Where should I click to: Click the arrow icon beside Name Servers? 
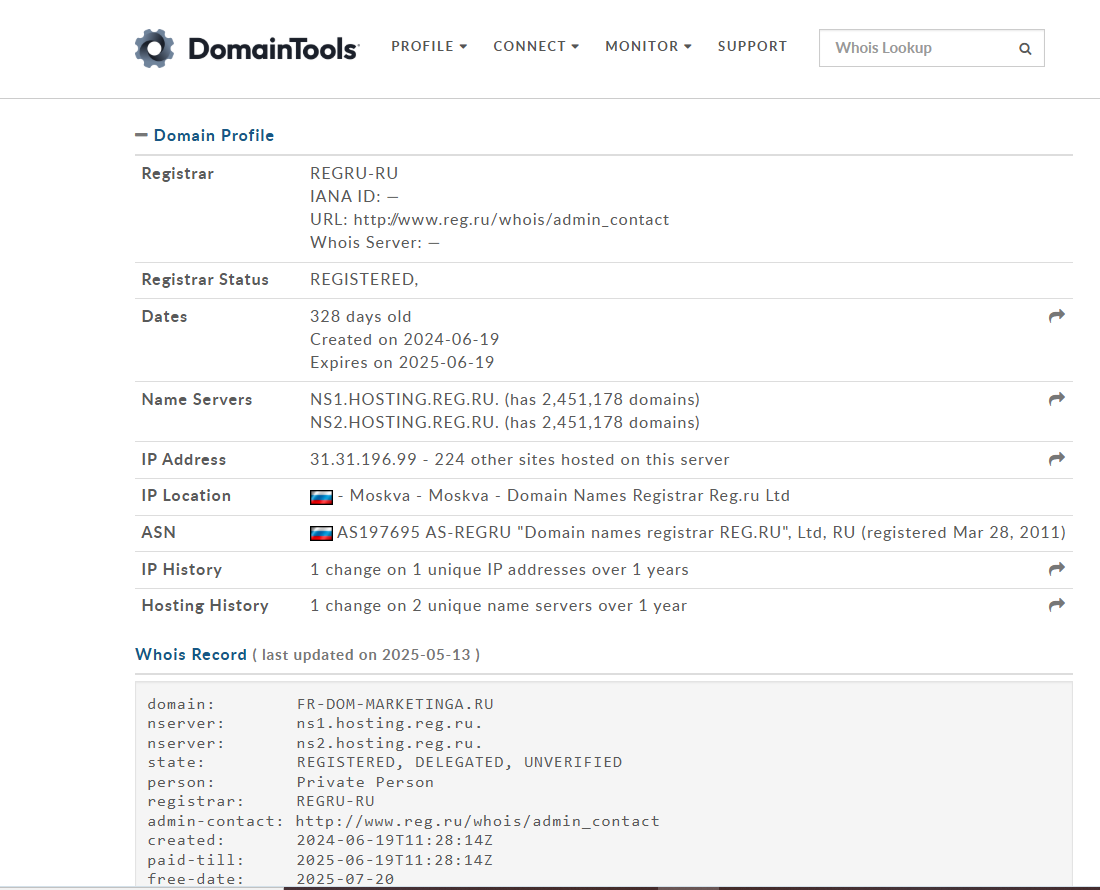click(1056, 399)
